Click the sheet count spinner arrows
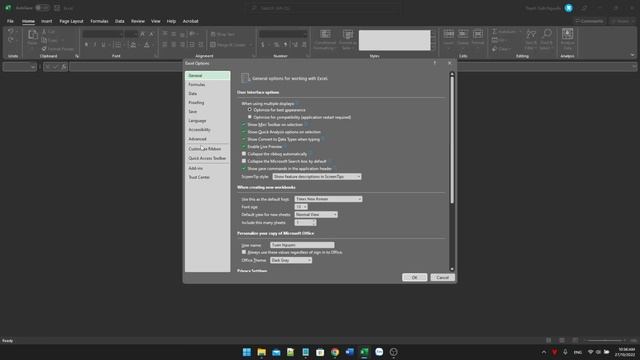This screenshot has height=360, width=640. click(x=314, y=222)
